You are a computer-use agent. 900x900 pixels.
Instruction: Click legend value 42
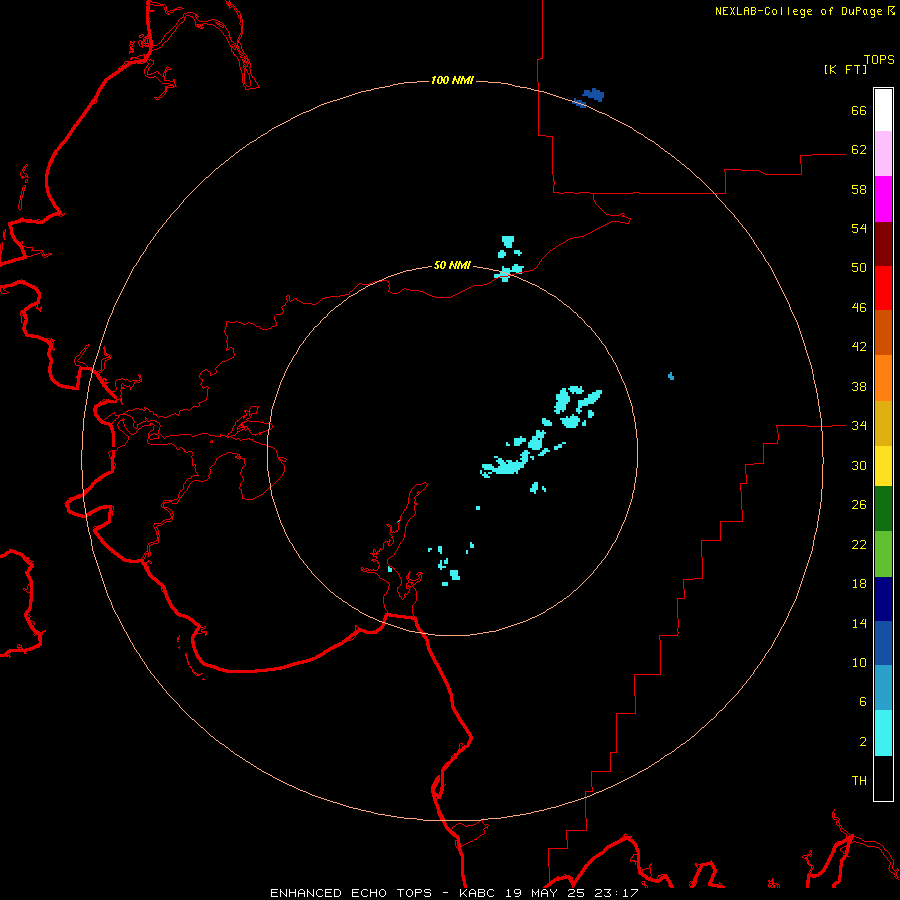[x=859, y=347]
